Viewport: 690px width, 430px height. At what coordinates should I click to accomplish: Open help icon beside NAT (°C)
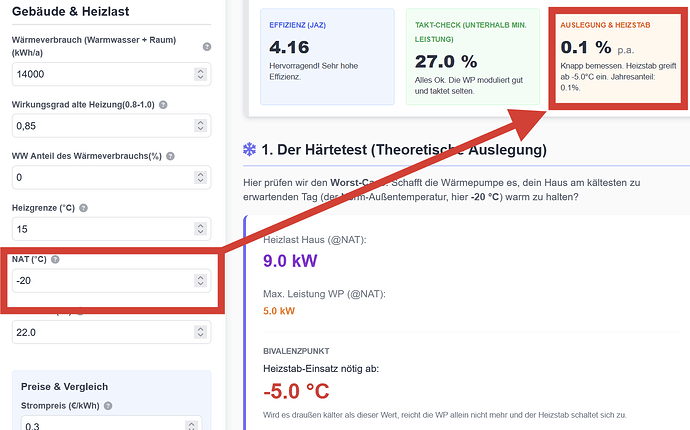55,259
